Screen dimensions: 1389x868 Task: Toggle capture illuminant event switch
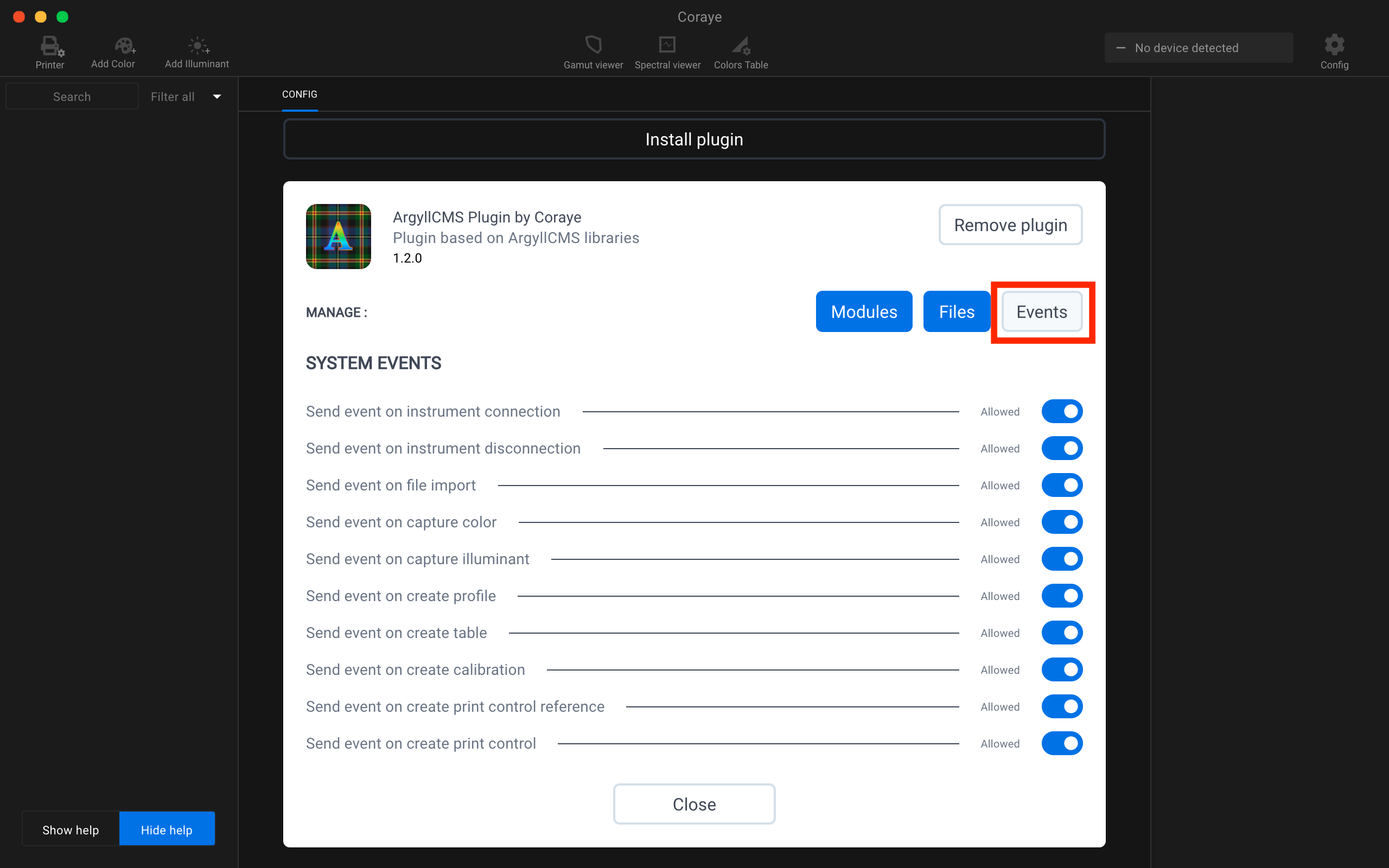[1062, 559]
